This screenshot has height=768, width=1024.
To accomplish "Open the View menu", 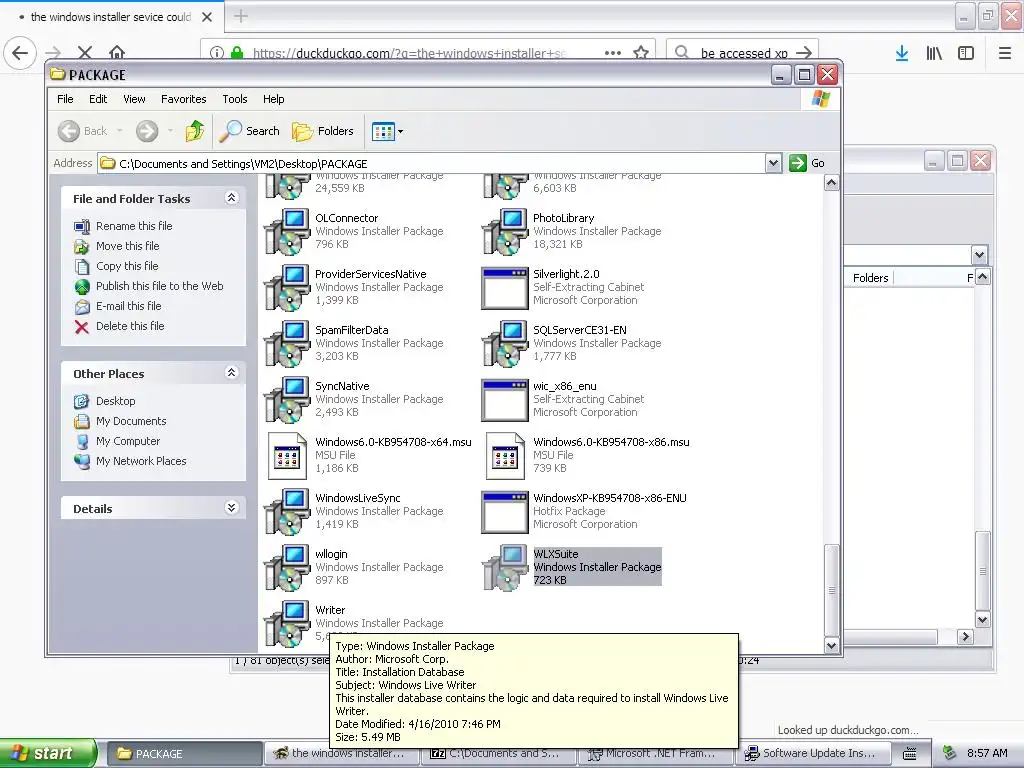I will [x=134, y=99].
